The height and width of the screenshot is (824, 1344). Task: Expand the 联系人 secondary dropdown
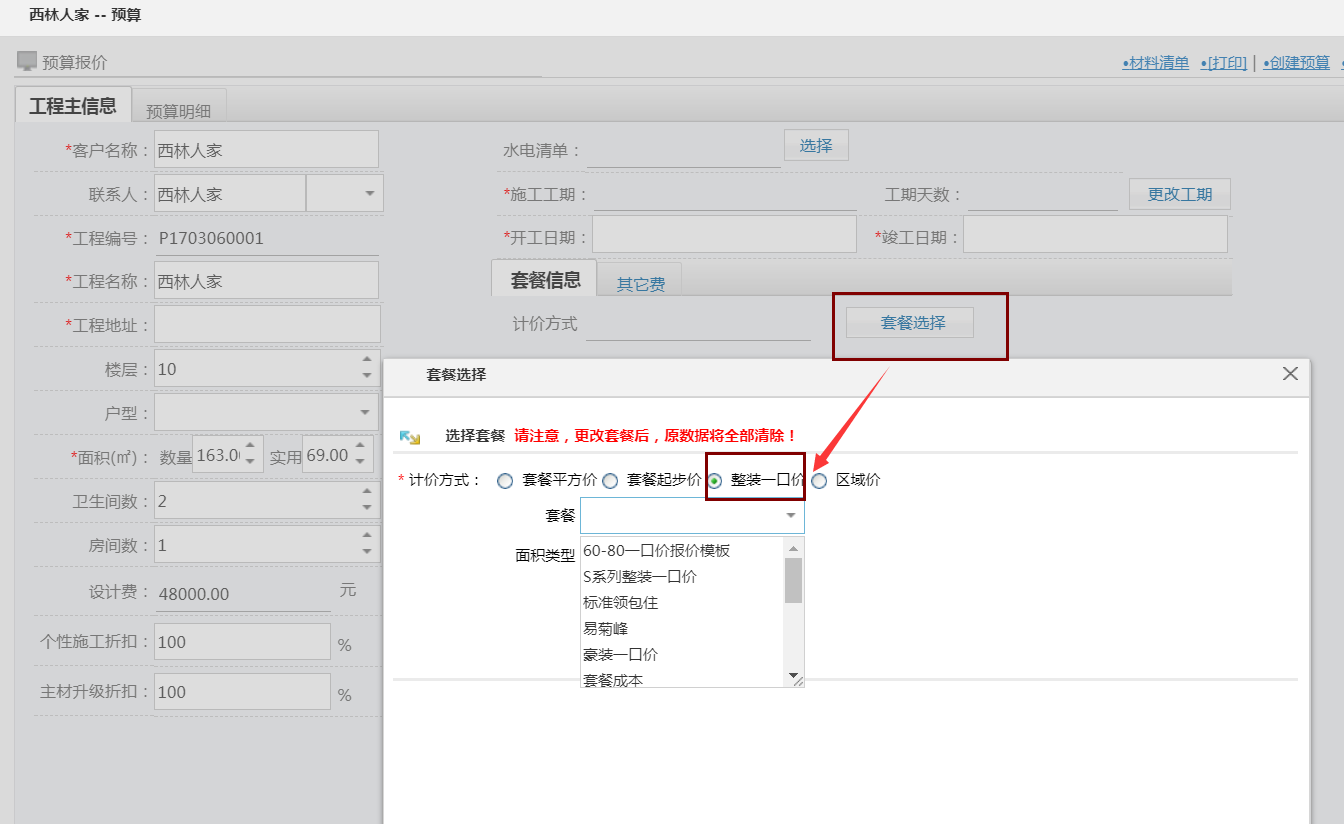[369, 193]
